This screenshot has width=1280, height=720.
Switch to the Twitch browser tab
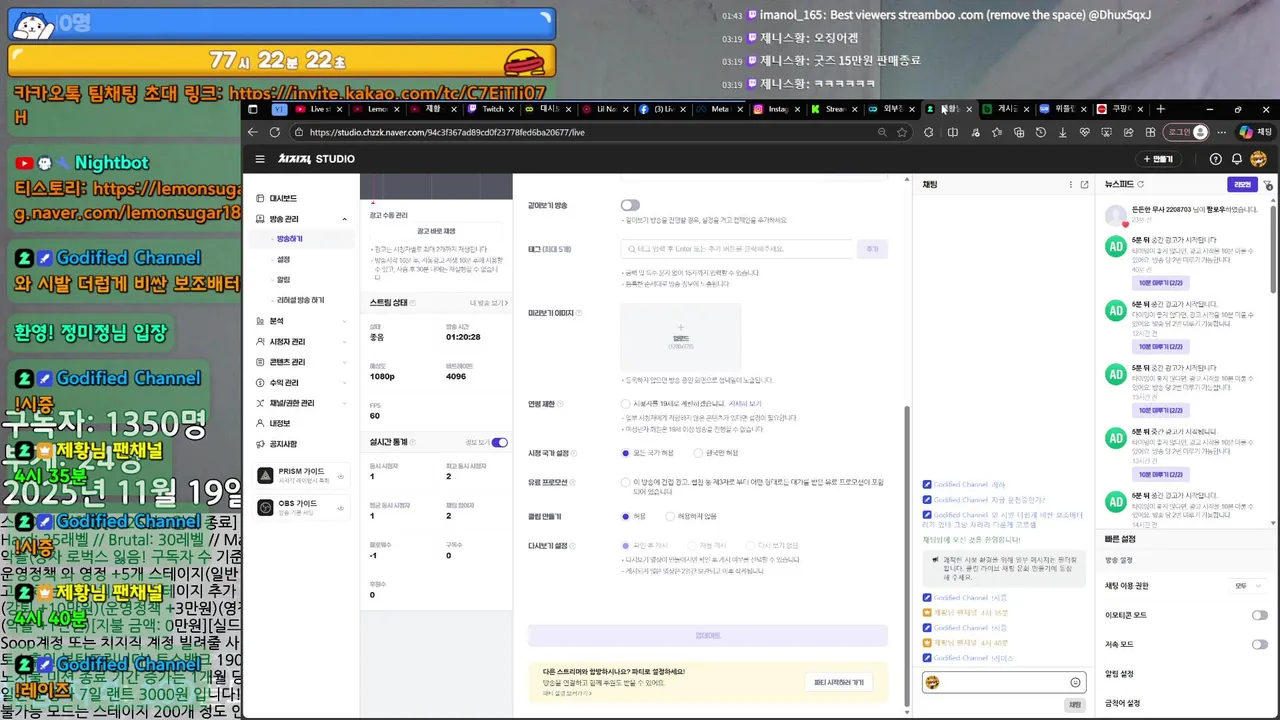click(x=493, y=109)
